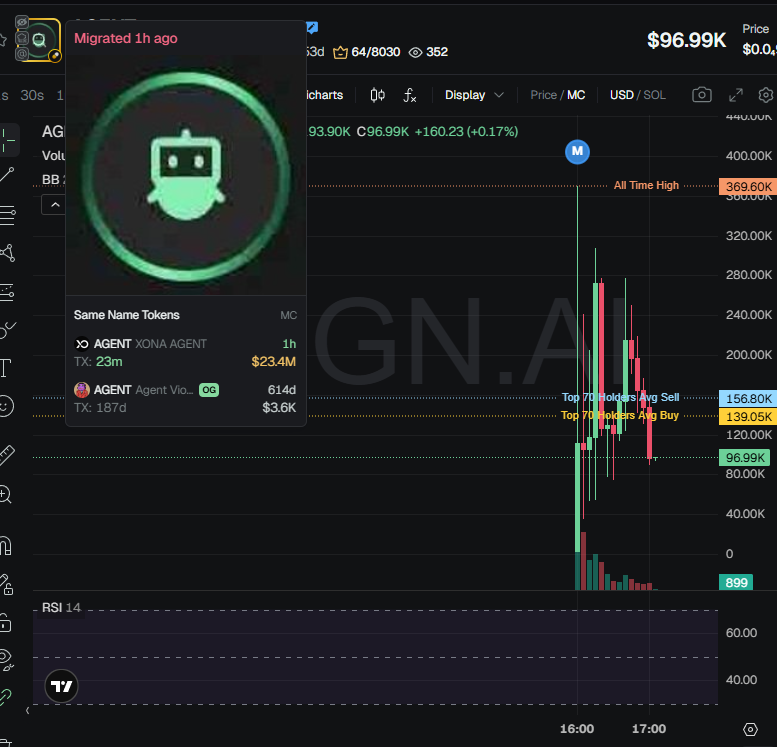Collapse the drawing toolbar with left arrow
This screenshot has width=777, height=747.
coord(27,710)
